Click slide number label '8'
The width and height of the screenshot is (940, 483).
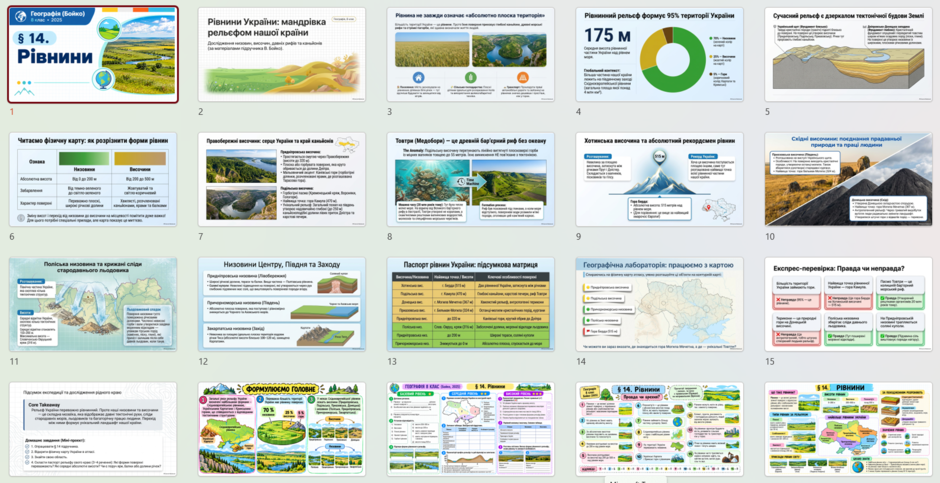[390, 236]
